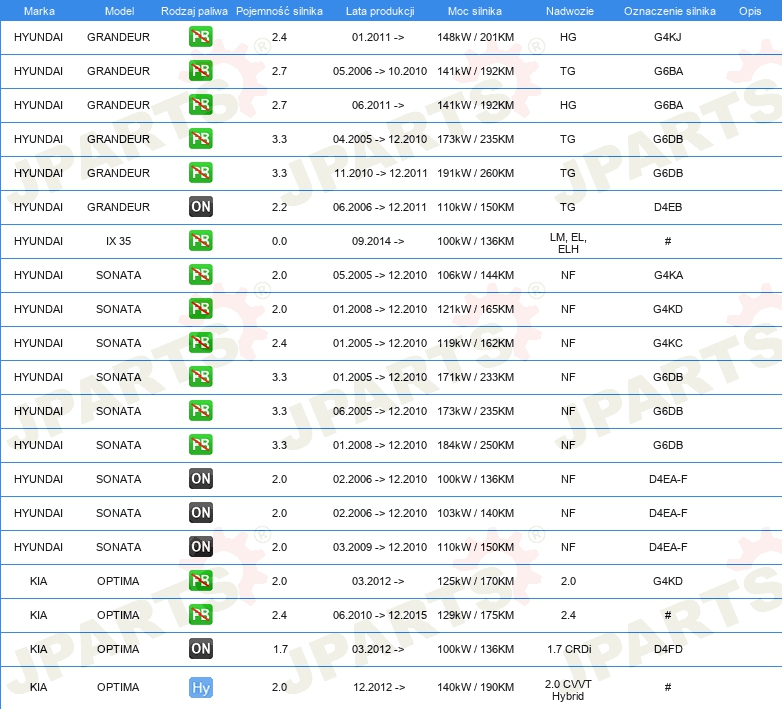Image resolution: width=782 pixels, height=709 pixels.
Task: Click petrol icon in Grandeur G4KJ row
Action: [200, 37]
